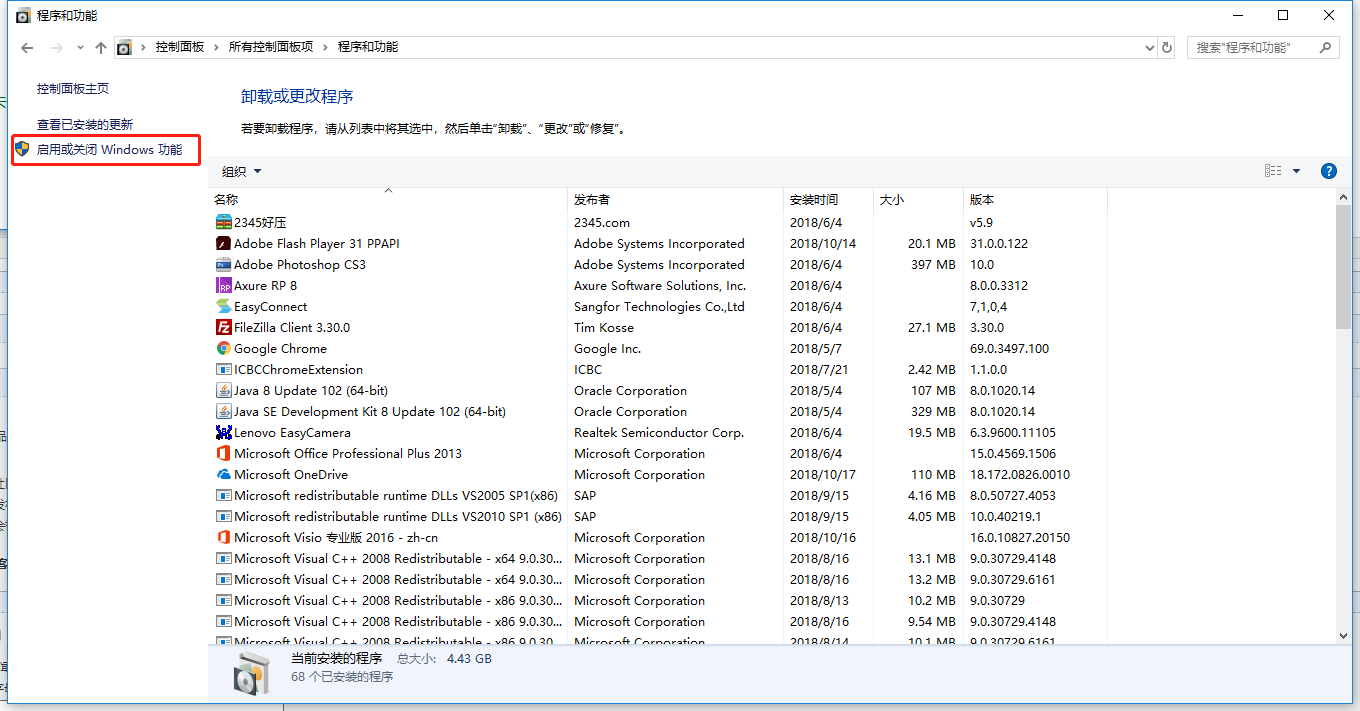1360x711 pixels.
Task: Click the change view layout icon
Action: (x=1273, y=171)
